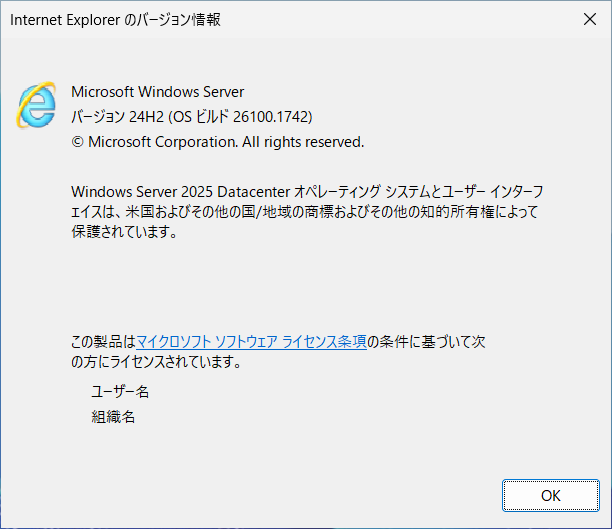Screen dimensions: 612x529
Task: Click the OS ビルド 26100.1742 number
Action: tap(272, 117)
